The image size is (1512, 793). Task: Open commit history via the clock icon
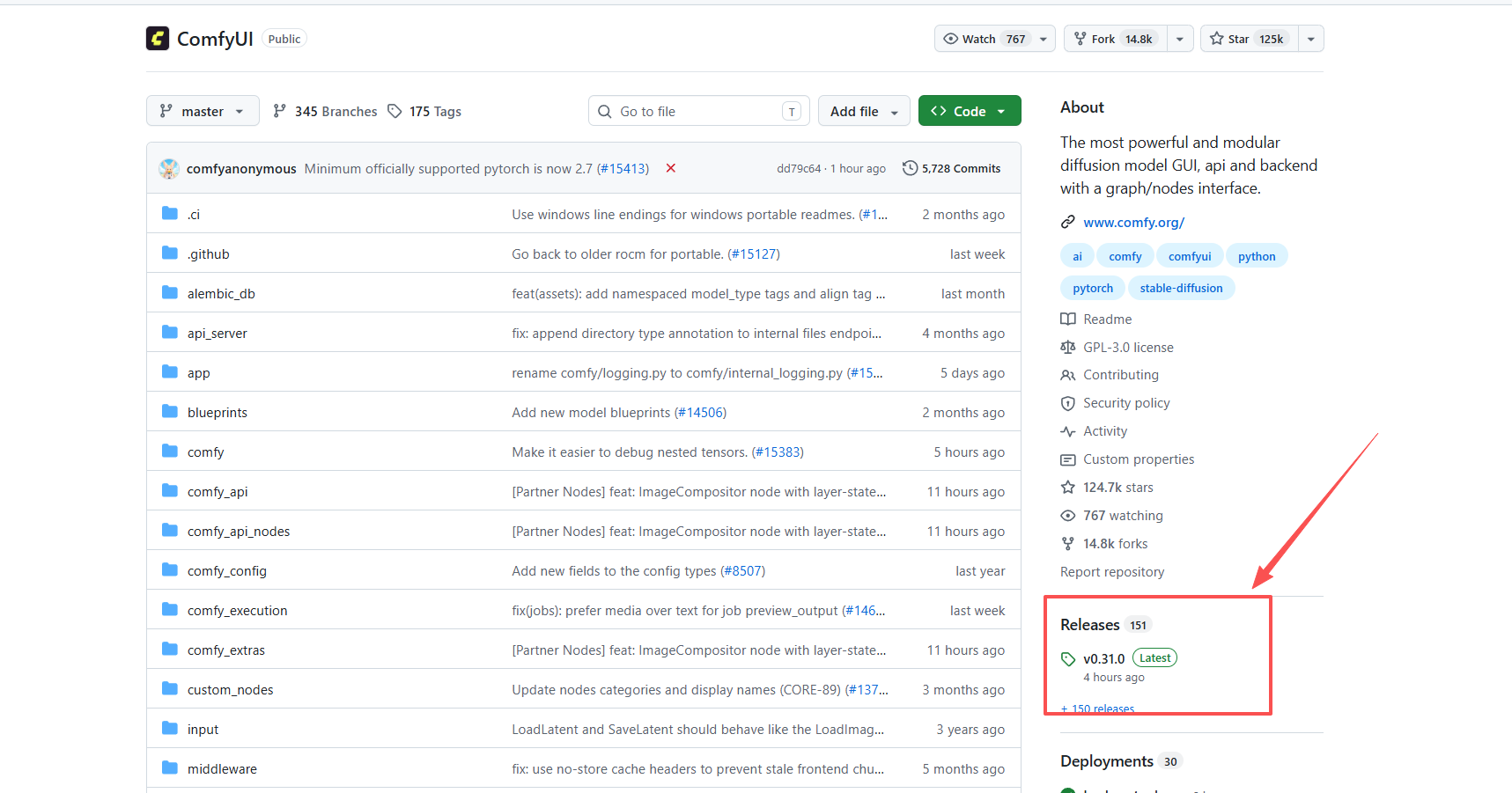[910, 168]
